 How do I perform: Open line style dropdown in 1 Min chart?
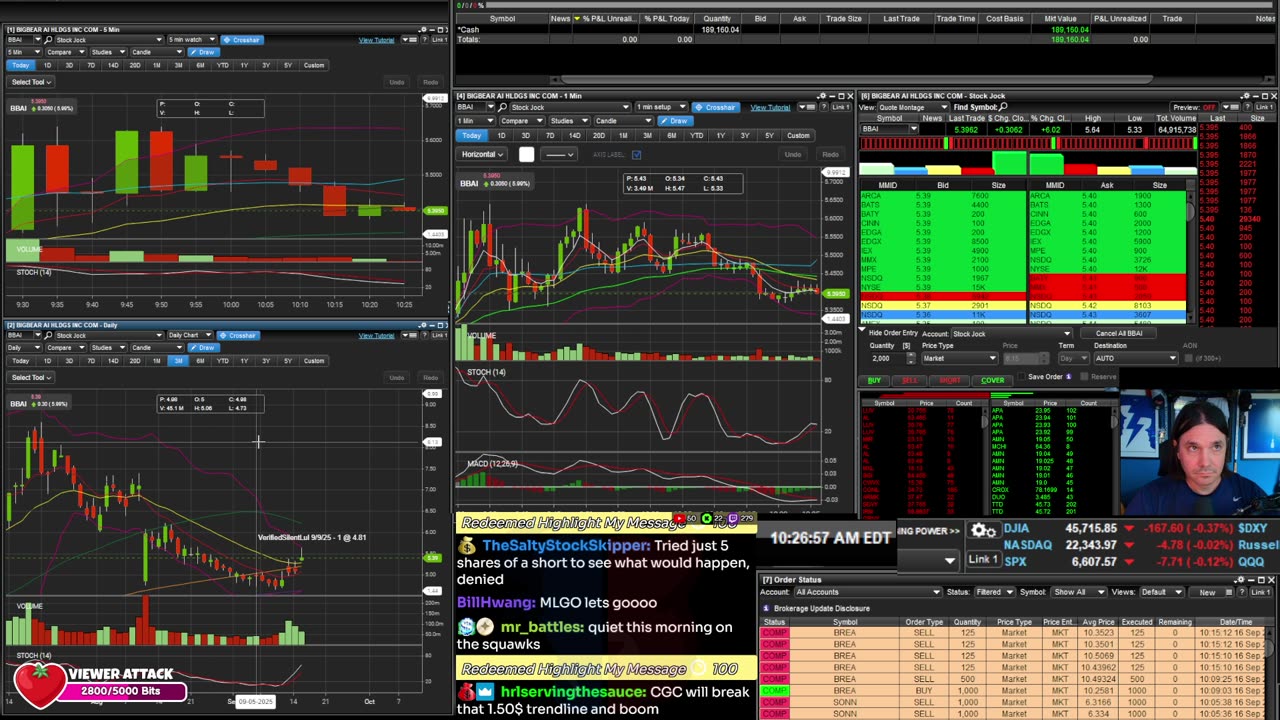559,154
